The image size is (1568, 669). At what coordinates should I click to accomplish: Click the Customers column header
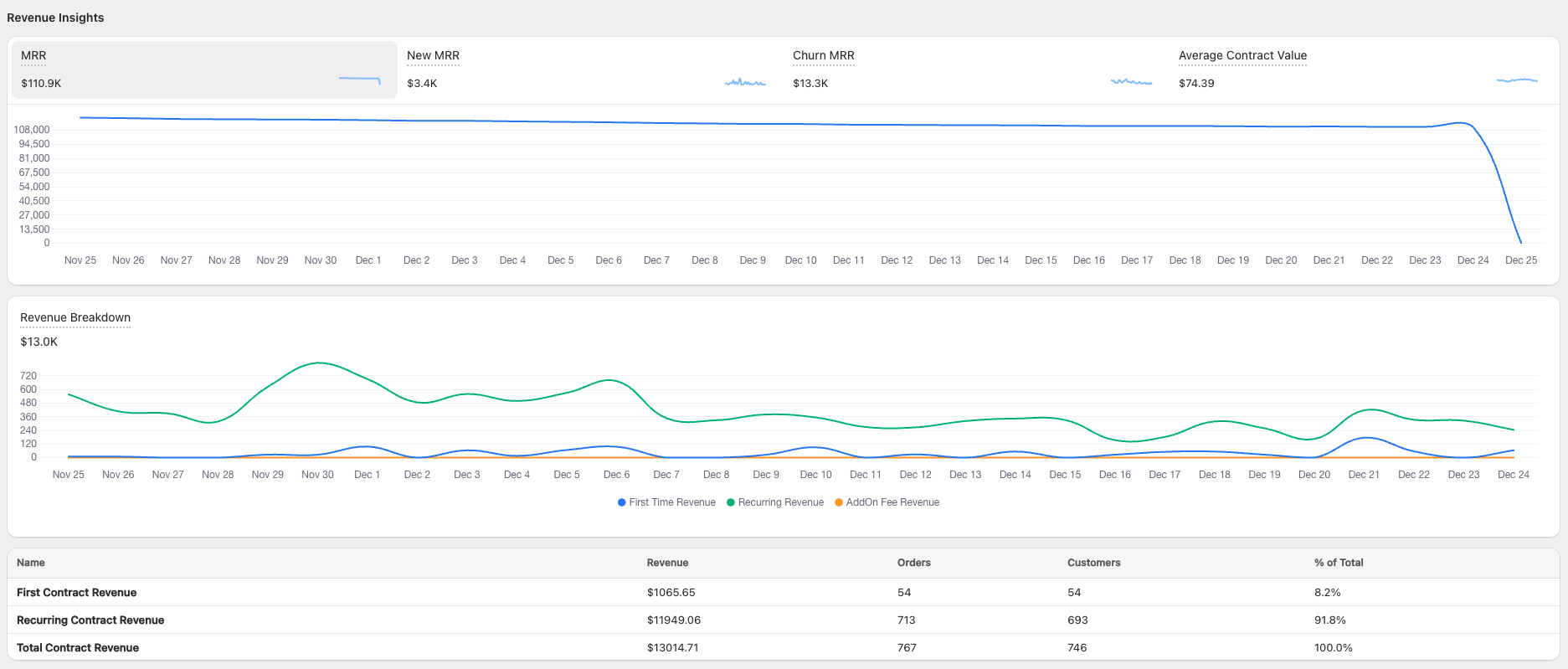[x=1093, y=563]
